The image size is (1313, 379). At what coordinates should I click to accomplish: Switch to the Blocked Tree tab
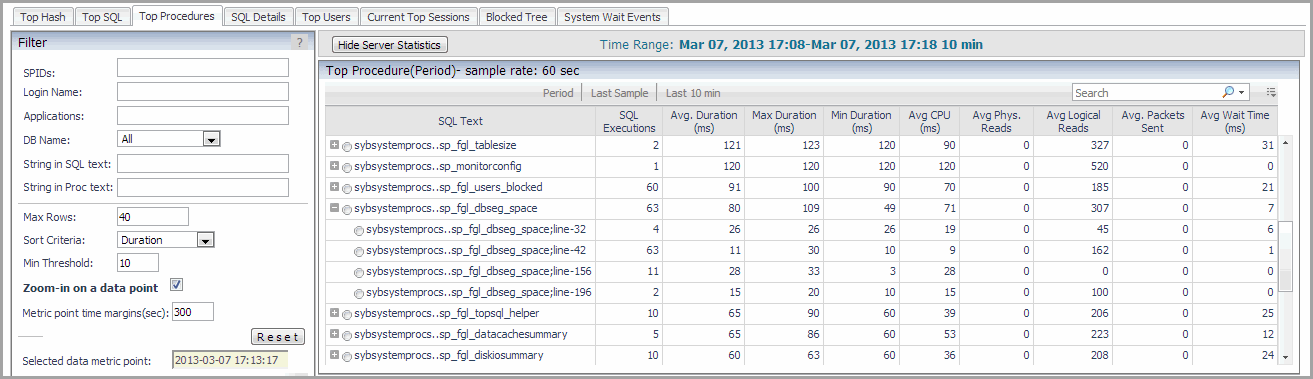click(x=517, y=17)
